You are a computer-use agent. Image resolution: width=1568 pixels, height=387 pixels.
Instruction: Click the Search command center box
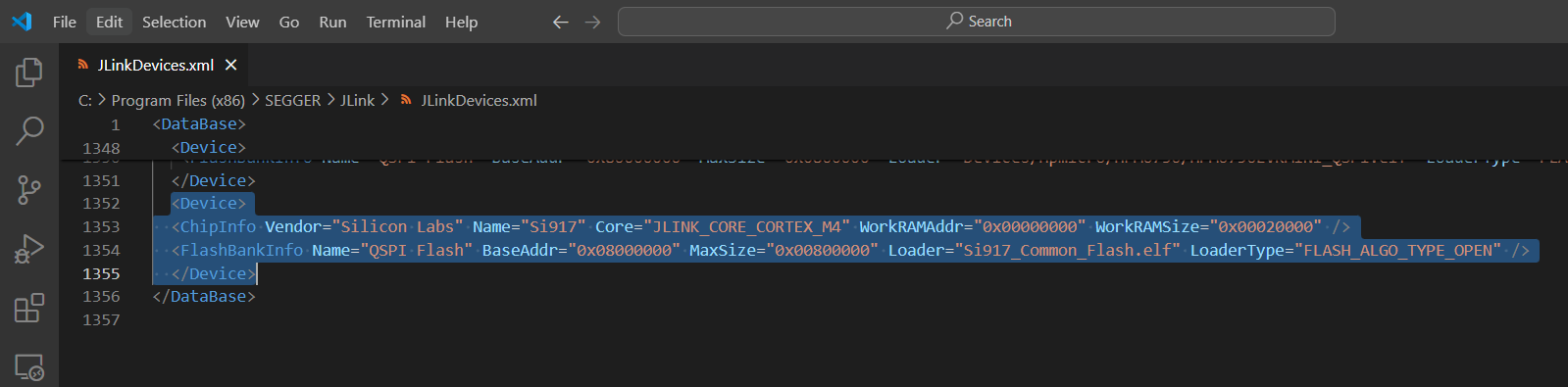(977, 22)
